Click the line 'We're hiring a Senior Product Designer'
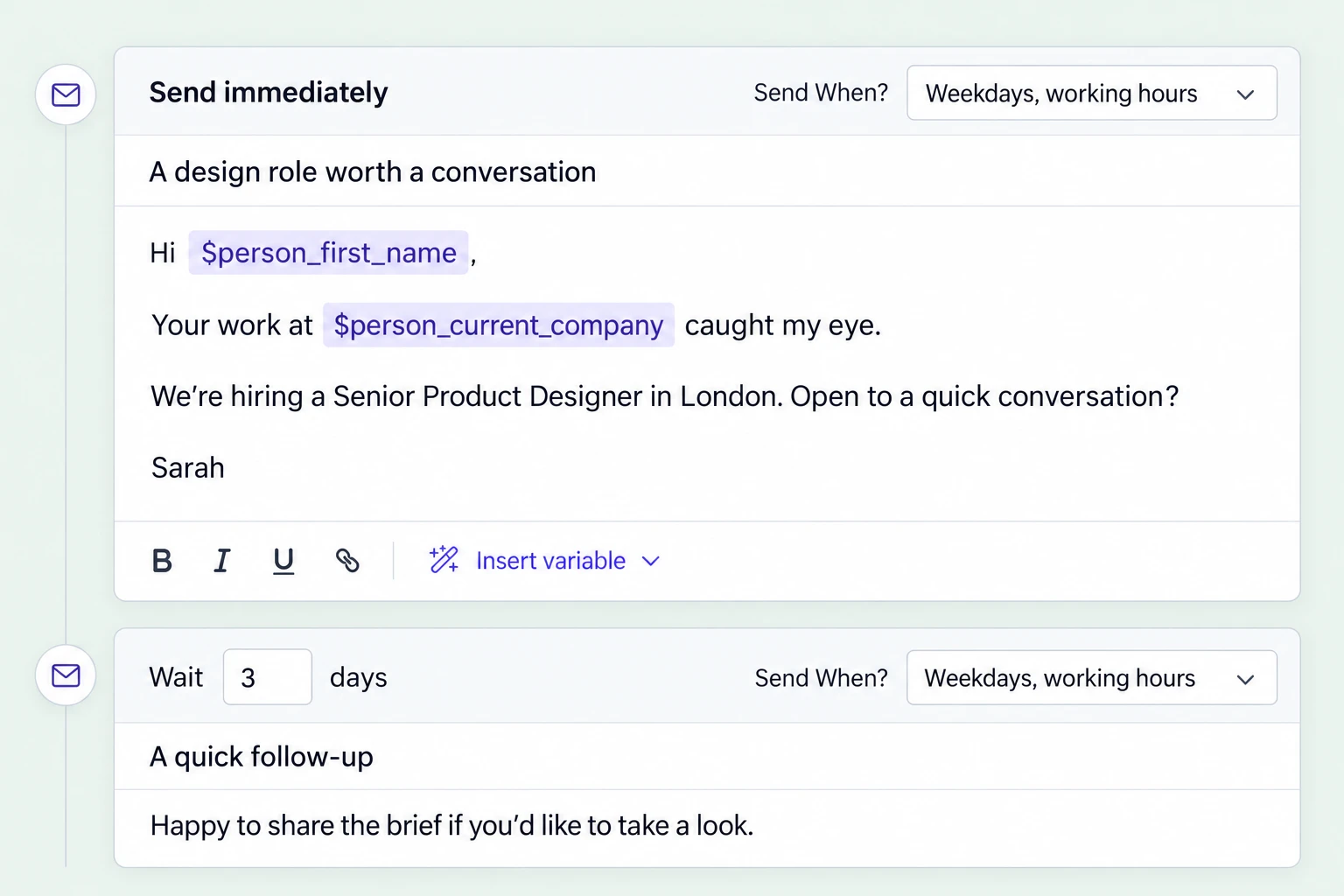1344x896 pixels. [665, 396]
